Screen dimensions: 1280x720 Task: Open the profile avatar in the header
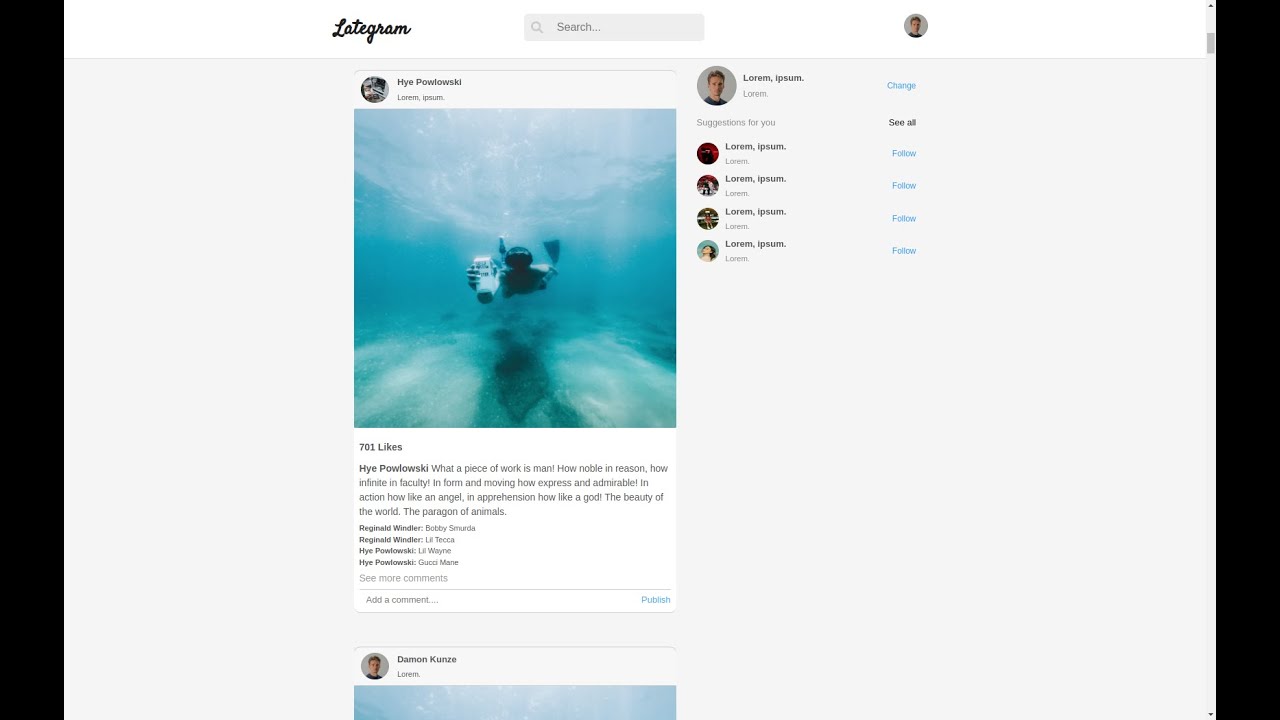[915, 26]
